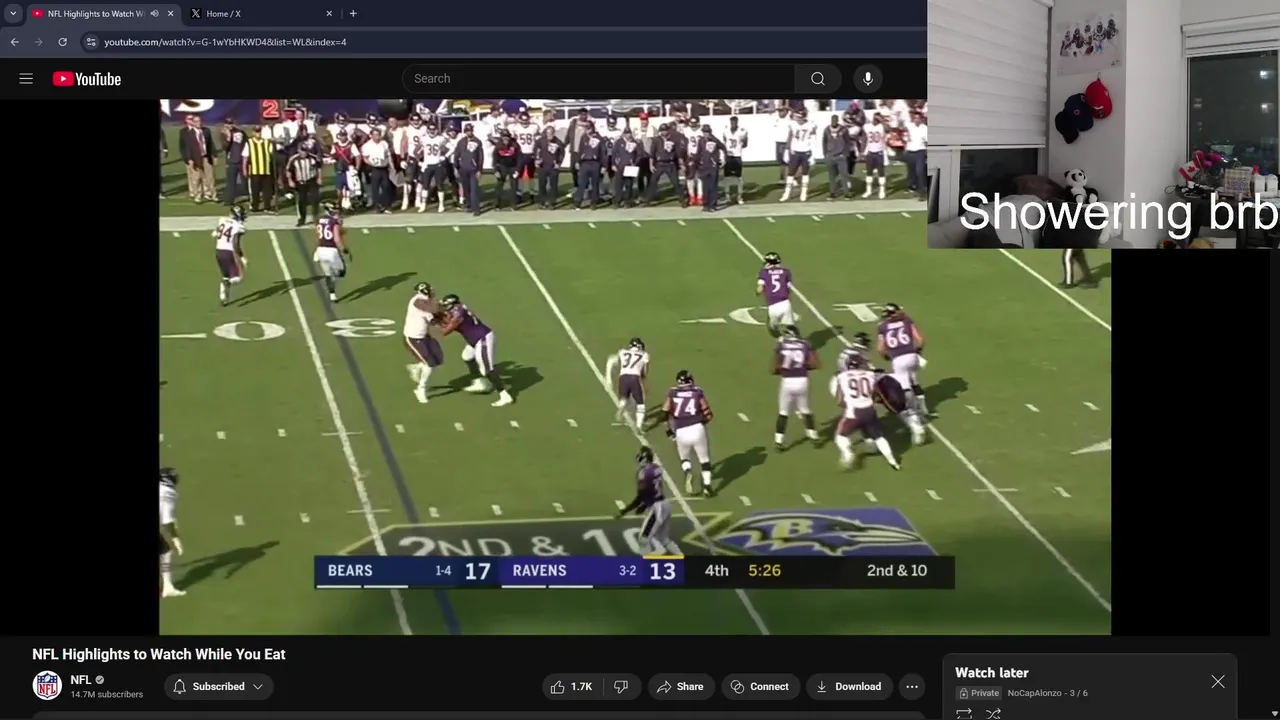Close the Home / X tab
1280x720 pixels.
329,14
